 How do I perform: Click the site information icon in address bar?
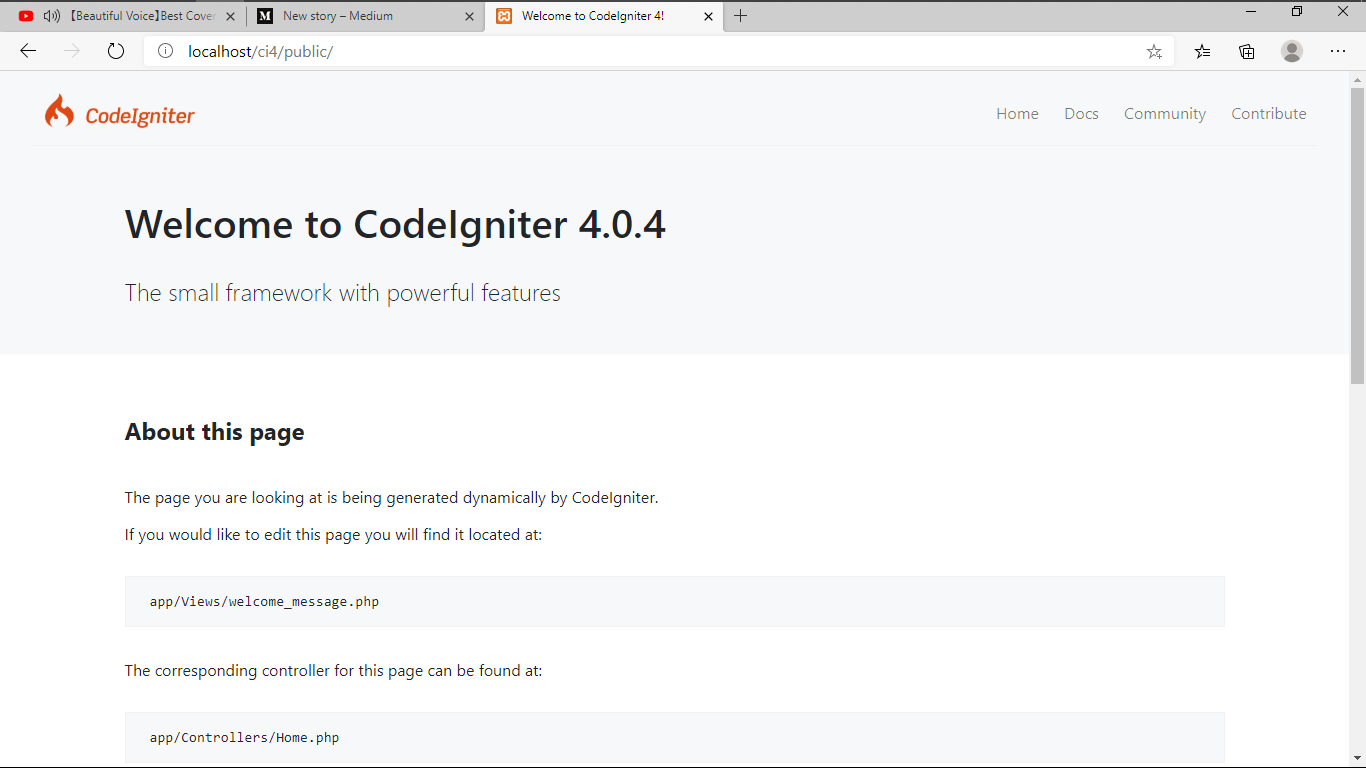tap(165, 51)
